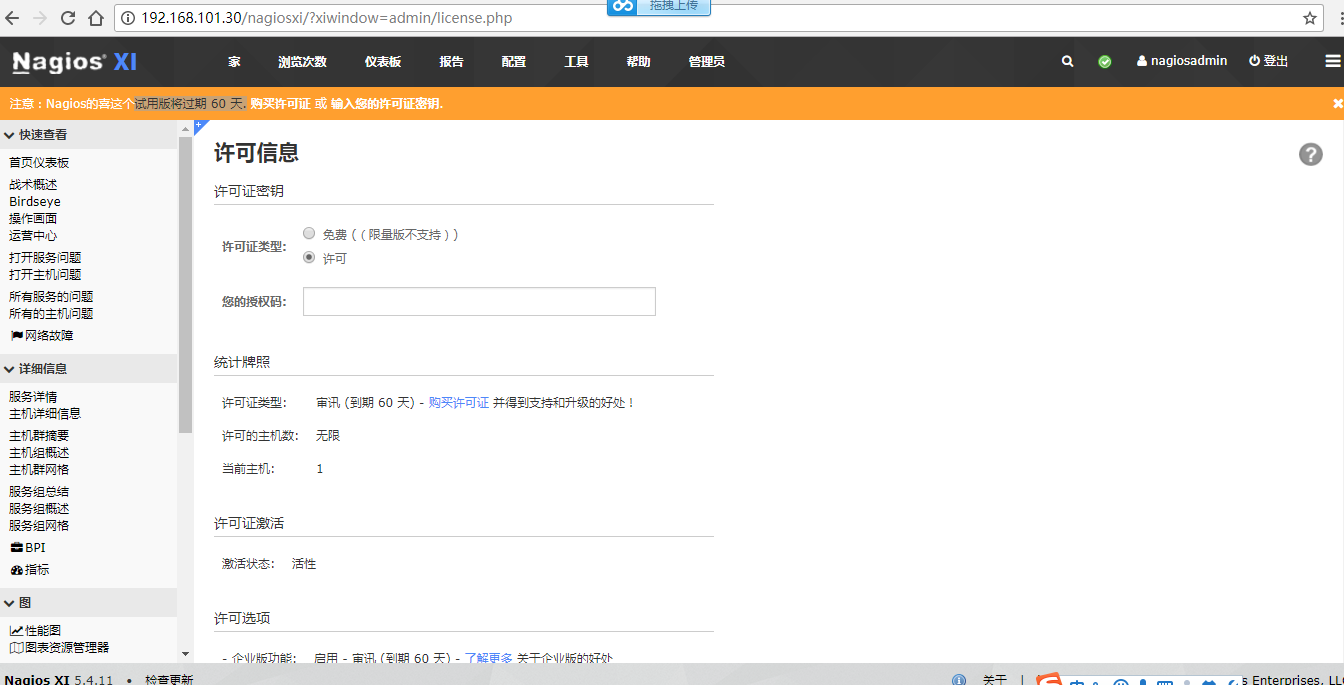Open the 仪表板 menu

pyautogui.click(x=383, y=62)
